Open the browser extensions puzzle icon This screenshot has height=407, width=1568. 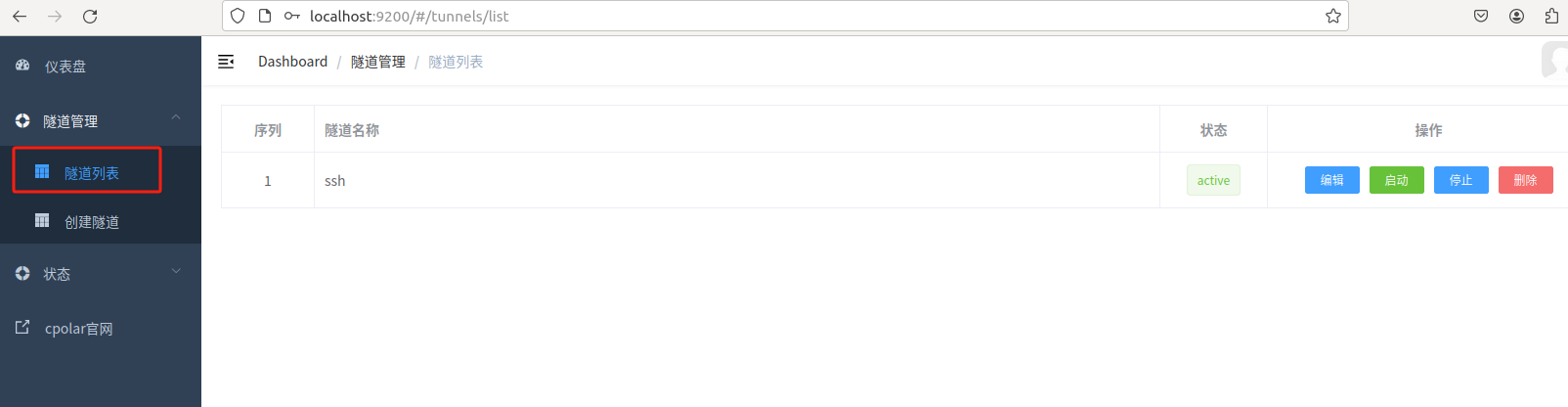1551,16
